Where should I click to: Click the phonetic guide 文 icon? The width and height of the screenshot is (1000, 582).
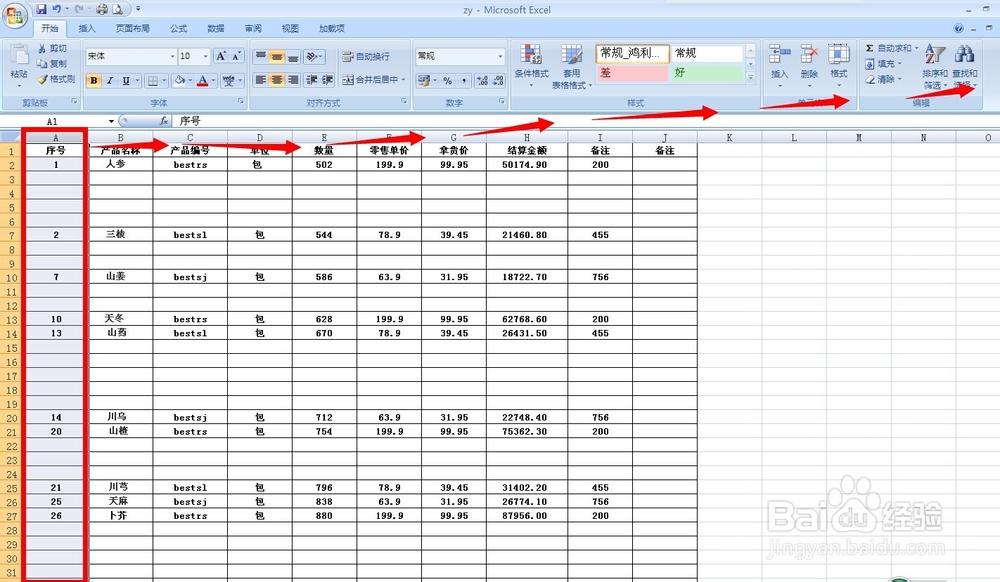pos(228,80)
